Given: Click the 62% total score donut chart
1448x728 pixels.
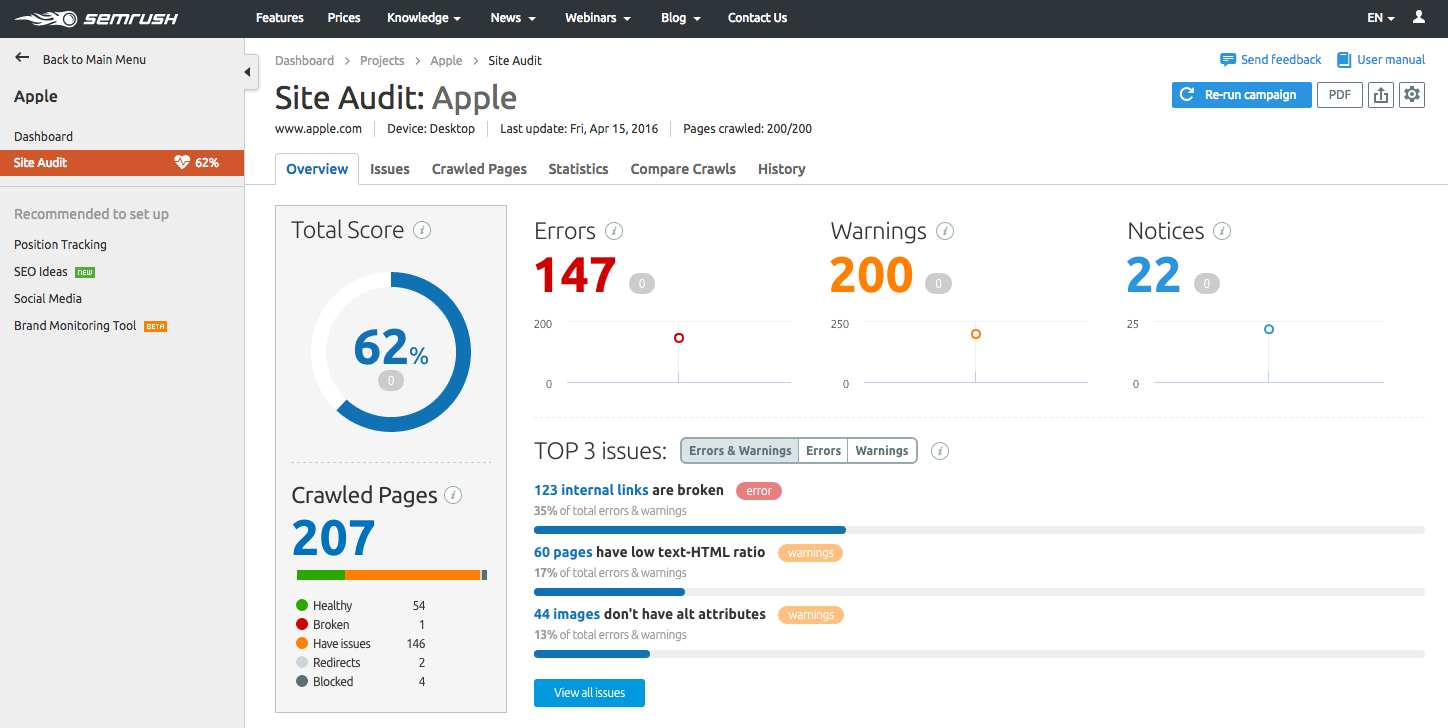Looking at the screenshot, I should [391, 352].
